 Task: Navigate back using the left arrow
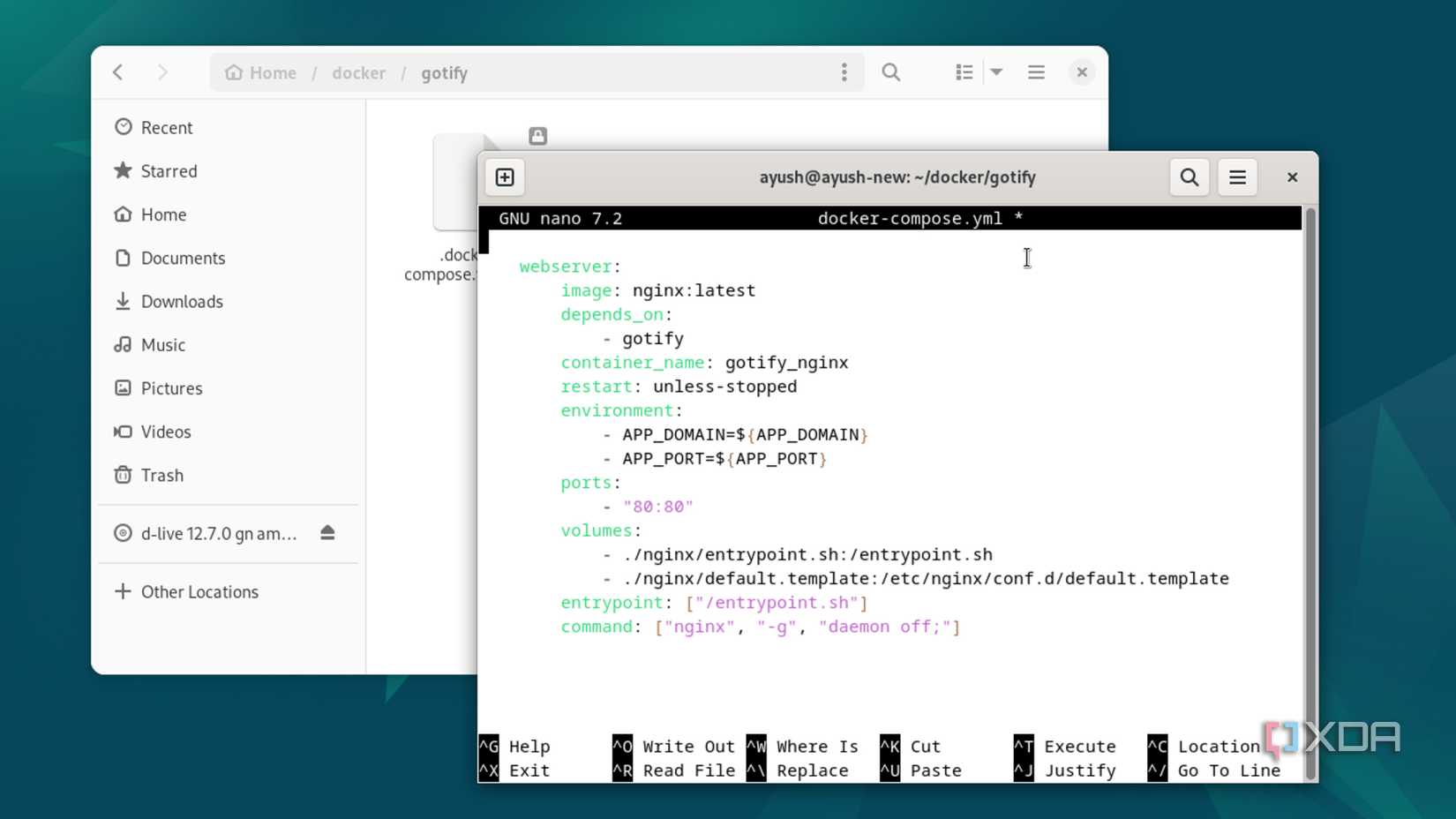(117, 72)
